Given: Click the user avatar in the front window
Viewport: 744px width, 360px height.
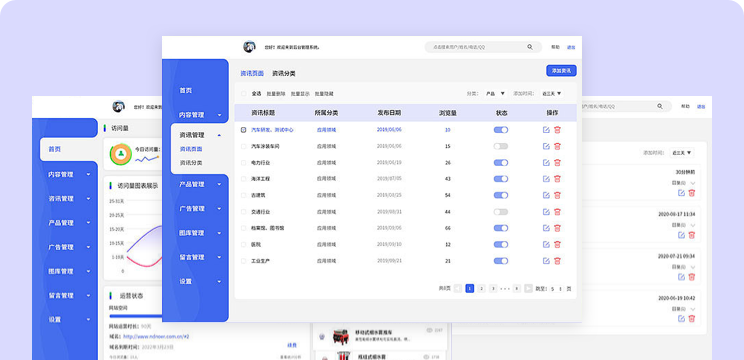Looking at the screenshot, I should tap(249, 46).
